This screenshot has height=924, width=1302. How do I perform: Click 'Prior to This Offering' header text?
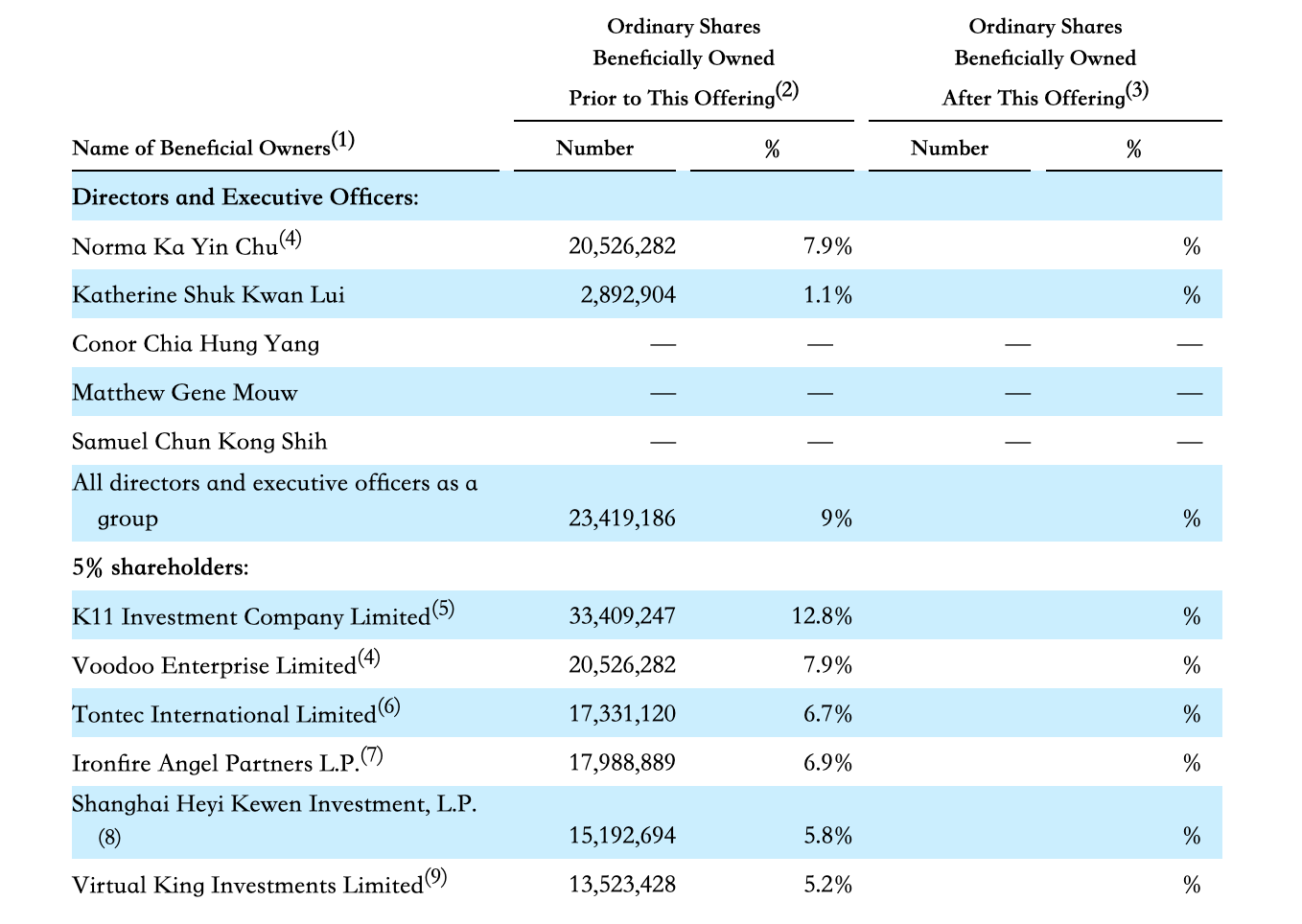coord(672,98)
